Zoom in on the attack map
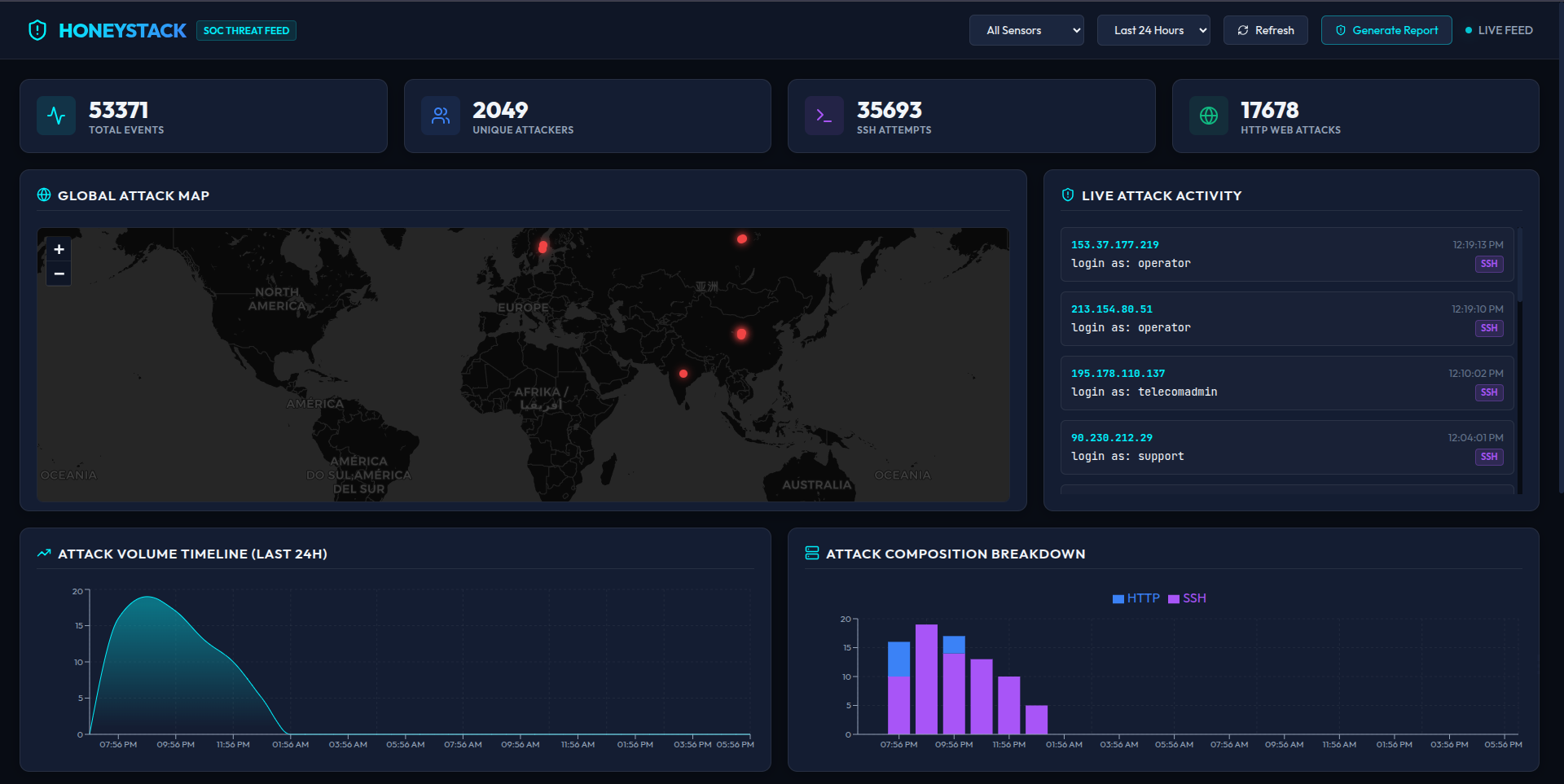Viewport: 1564px width, 784px height. click(x=59, y=249)
